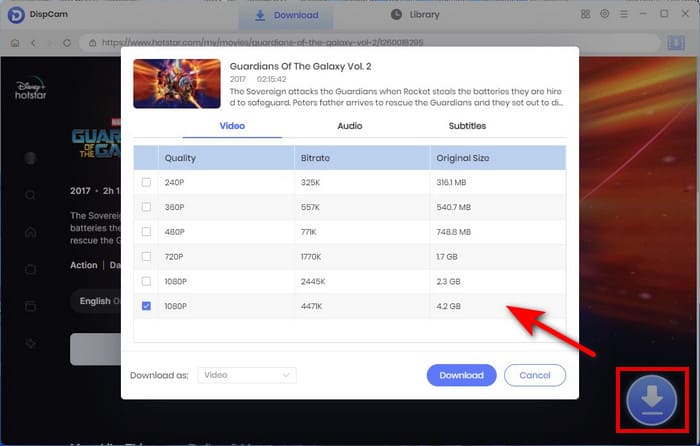Click the English language pill on hotstar page
Image resolution: width=700 pixels, height=446 pixels.
pyautogui.click(x=95, y=301)
